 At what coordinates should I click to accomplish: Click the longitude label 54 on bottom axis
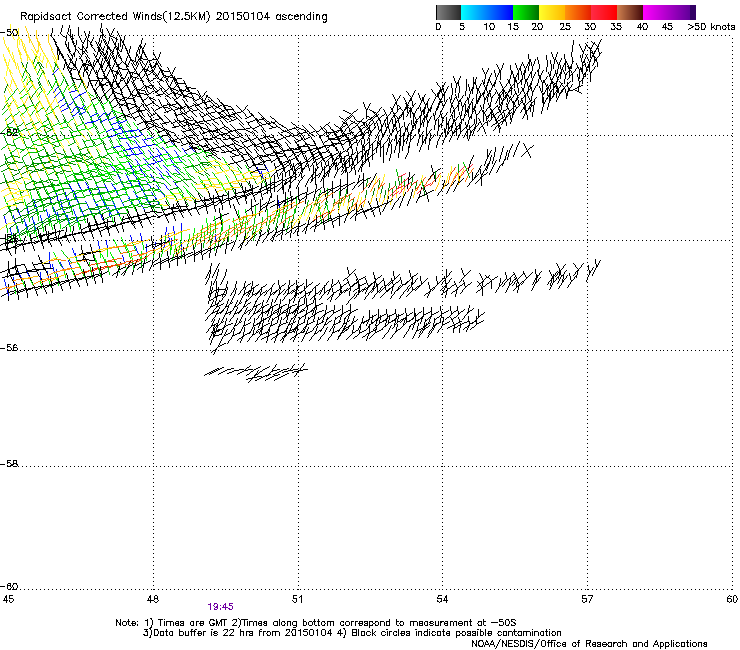click(x=442, y=599)
